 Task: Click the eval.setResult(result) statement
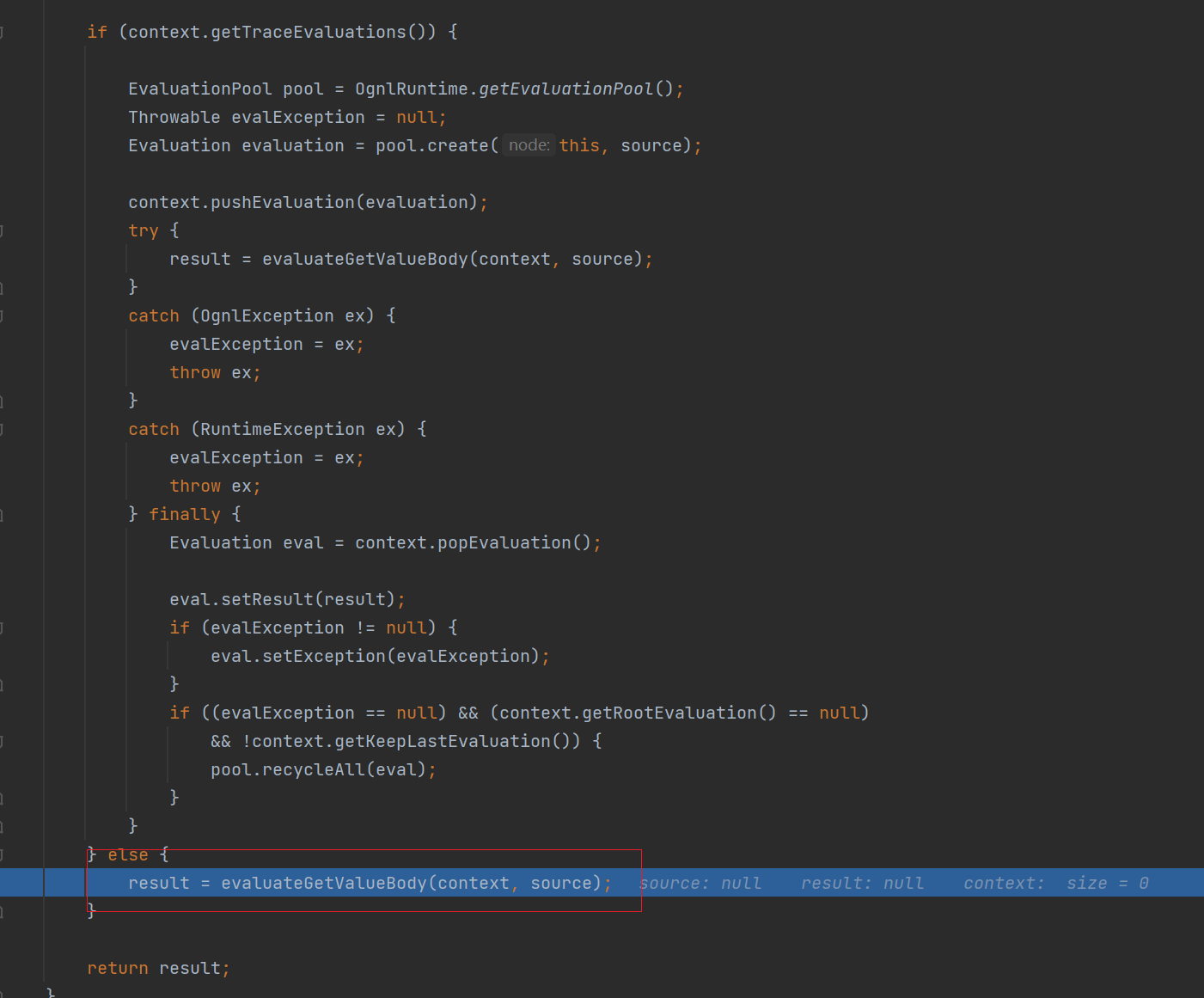point(287,599)
